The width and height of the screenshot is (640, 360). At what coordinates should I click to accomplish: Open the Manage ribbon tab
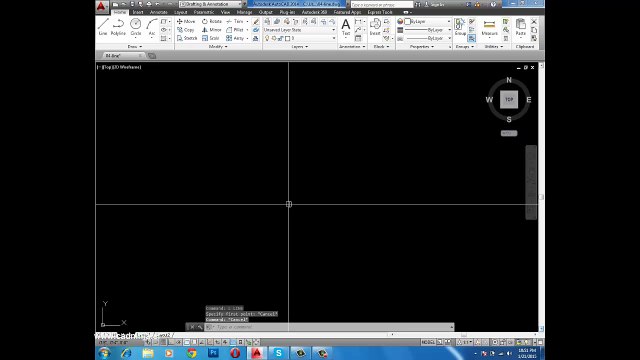pyautogui.click(x=244, y=12)
